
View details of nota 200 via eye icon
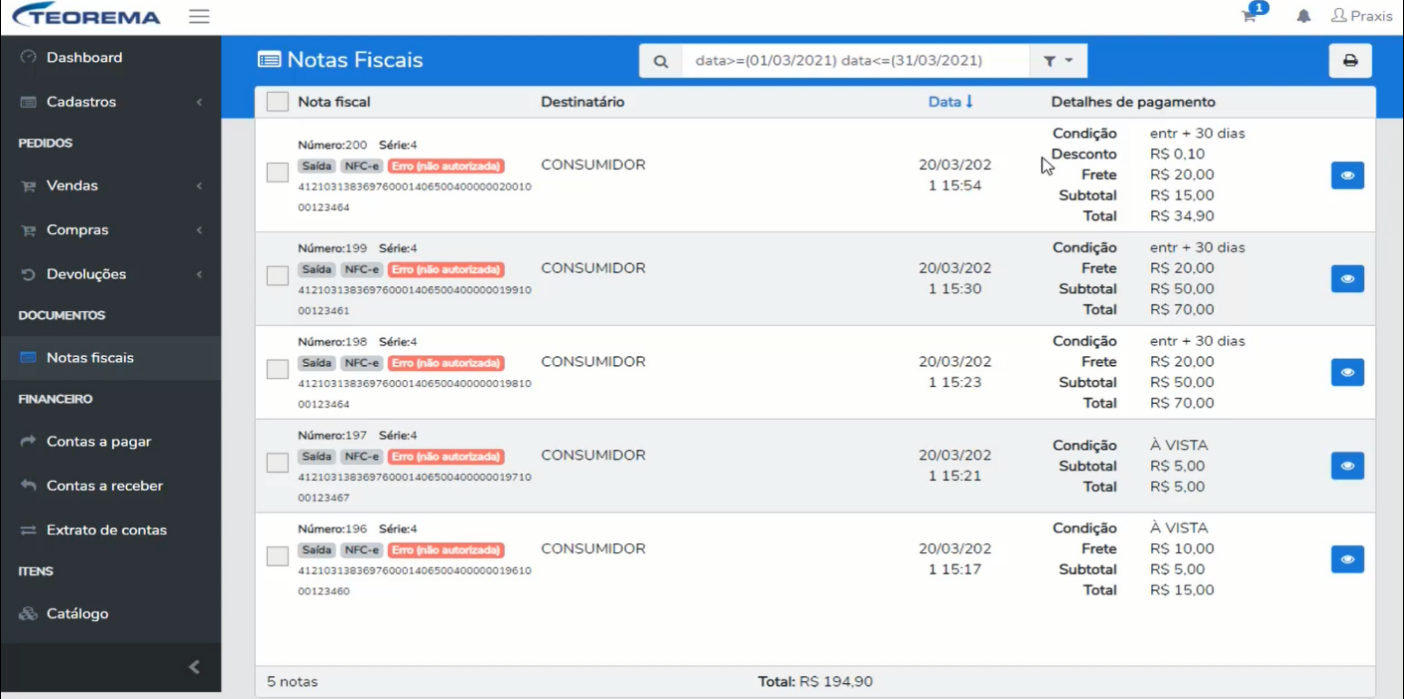click(x=1347, y=175)
